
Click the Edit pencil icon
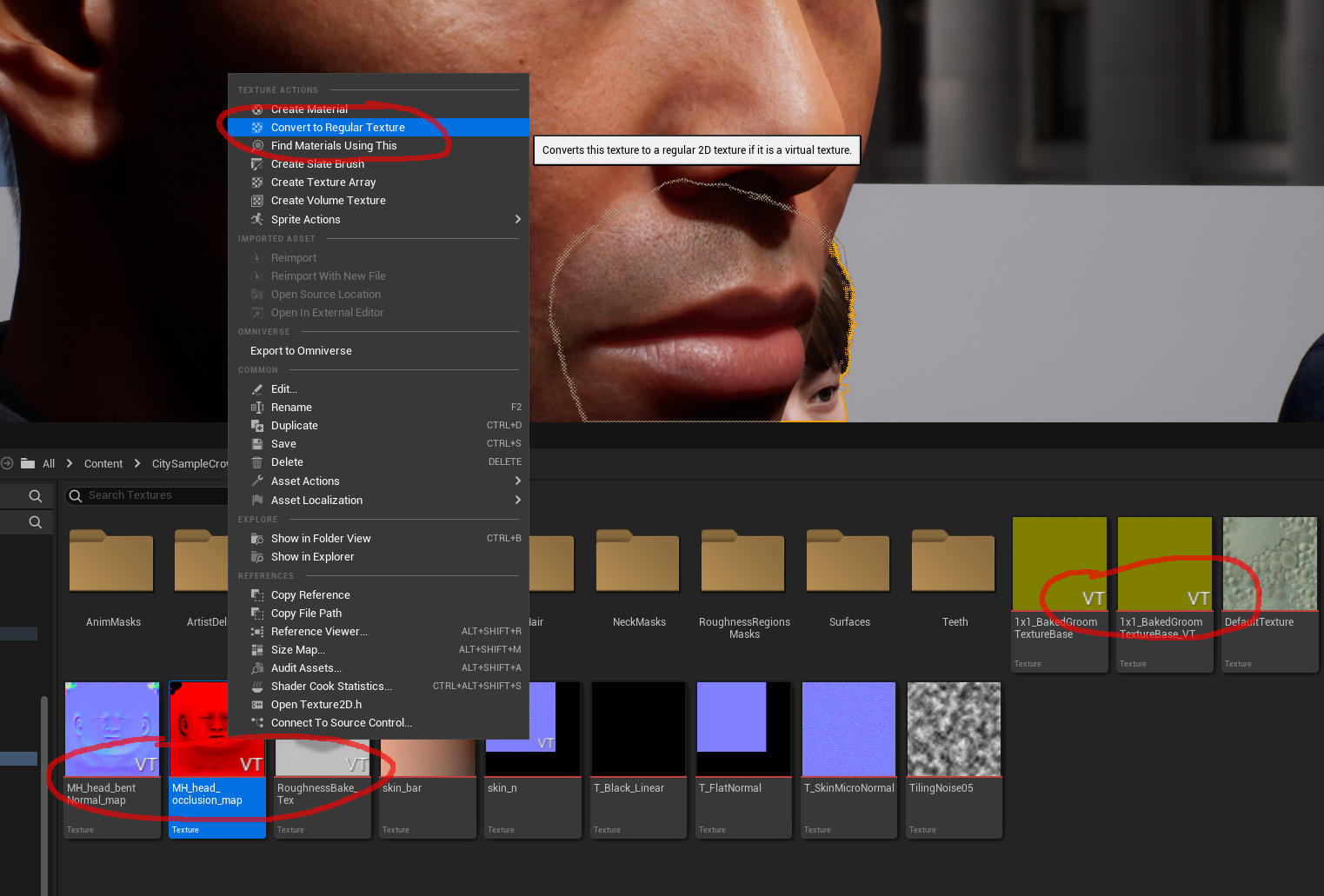pos(257,389)
